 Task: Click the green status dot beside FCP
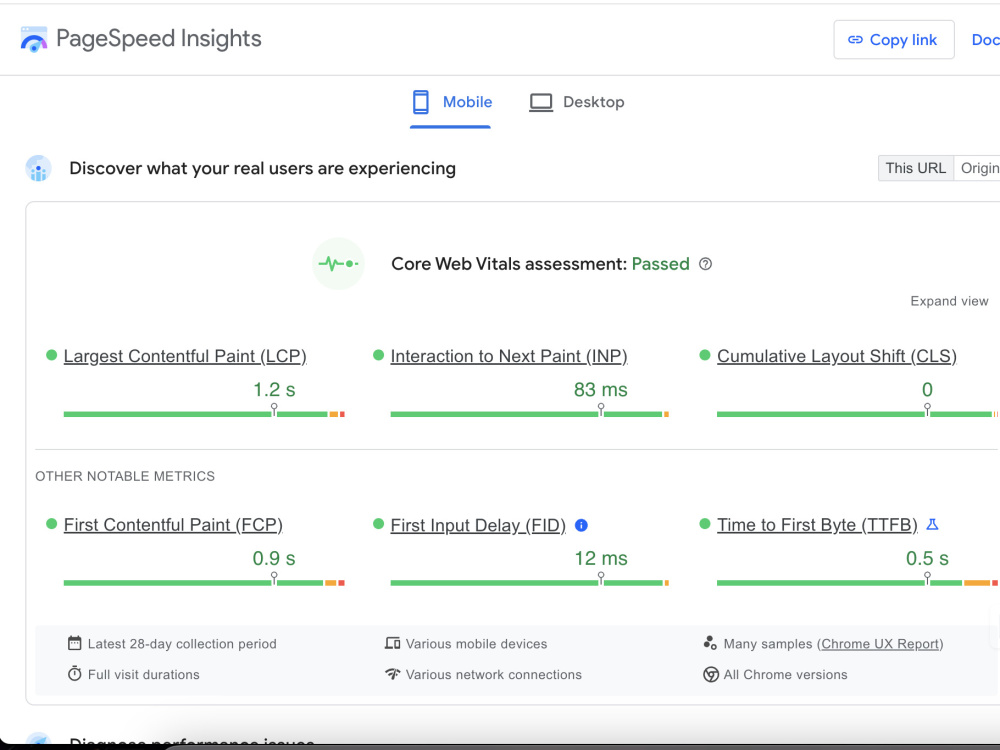pos(52,524)
